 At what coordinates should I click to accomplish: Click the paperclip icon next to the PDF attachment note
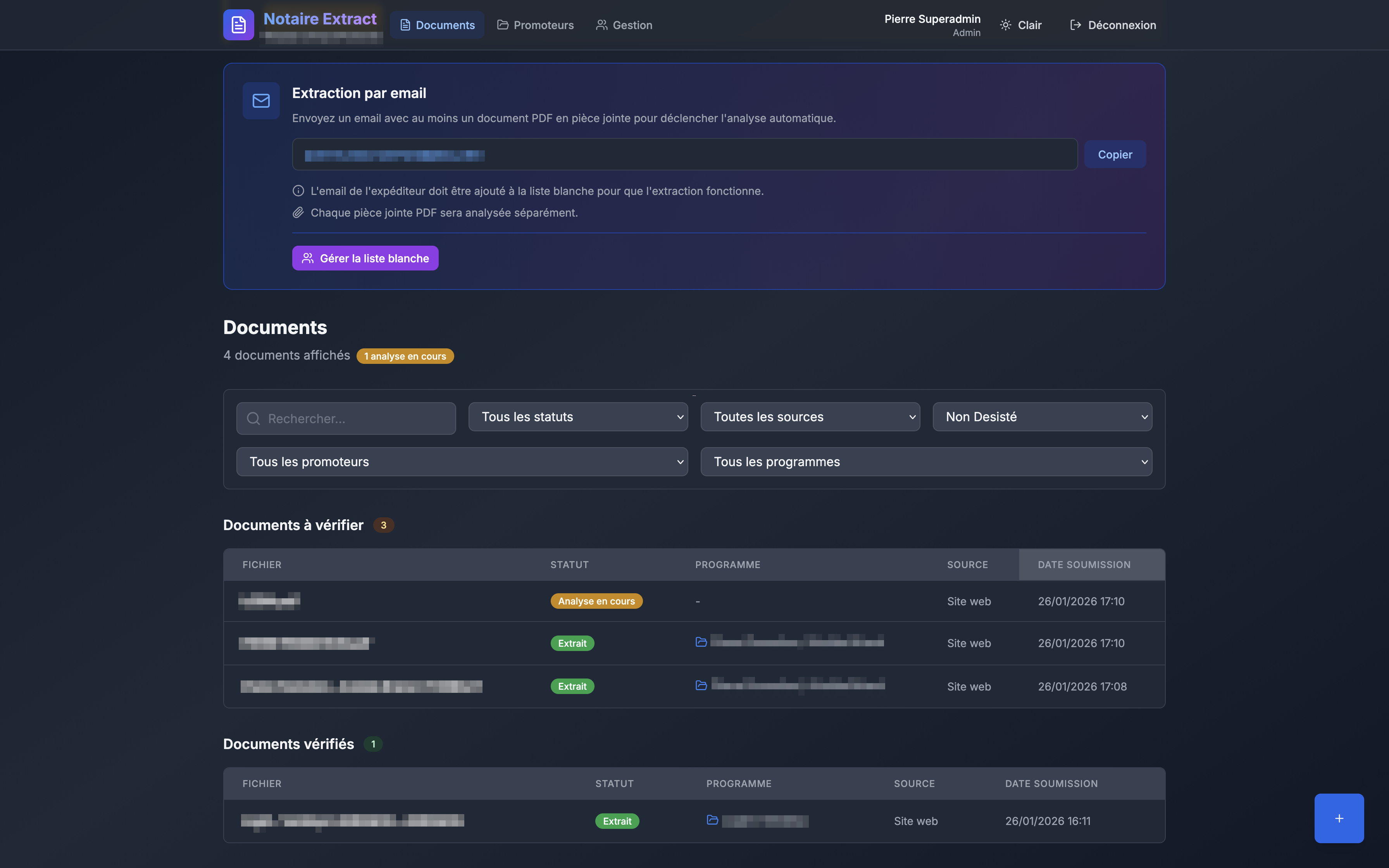pos(298,213)
